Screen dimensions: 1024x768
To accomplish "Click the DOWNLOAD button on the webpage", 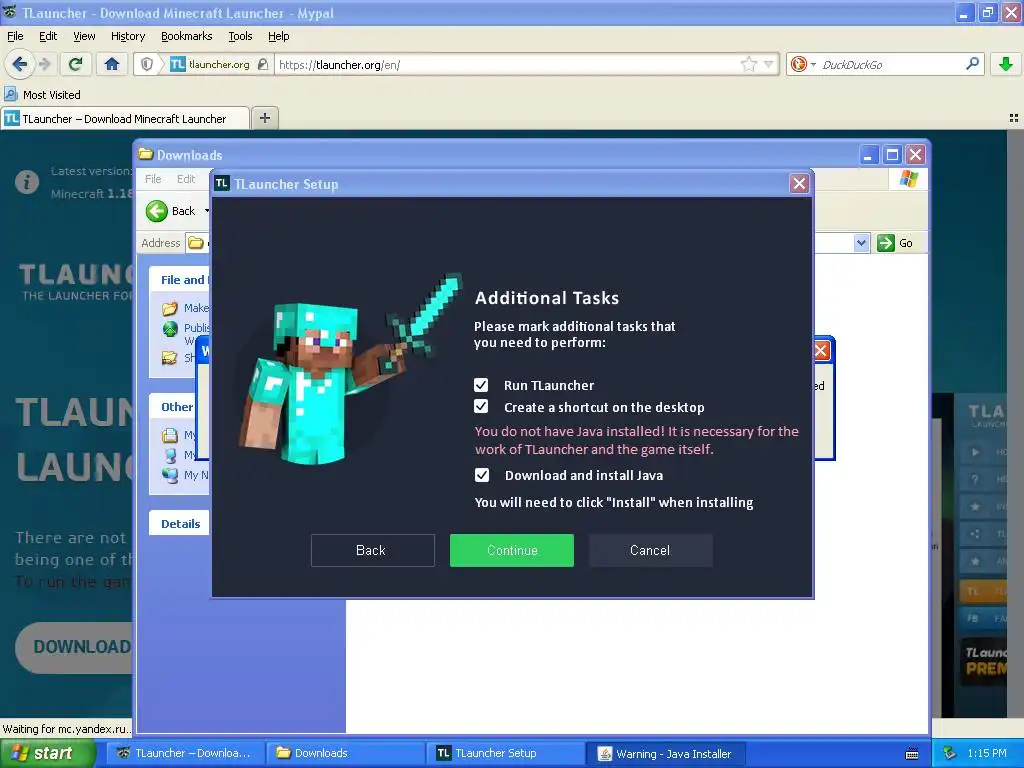I will tap(75, 647).
